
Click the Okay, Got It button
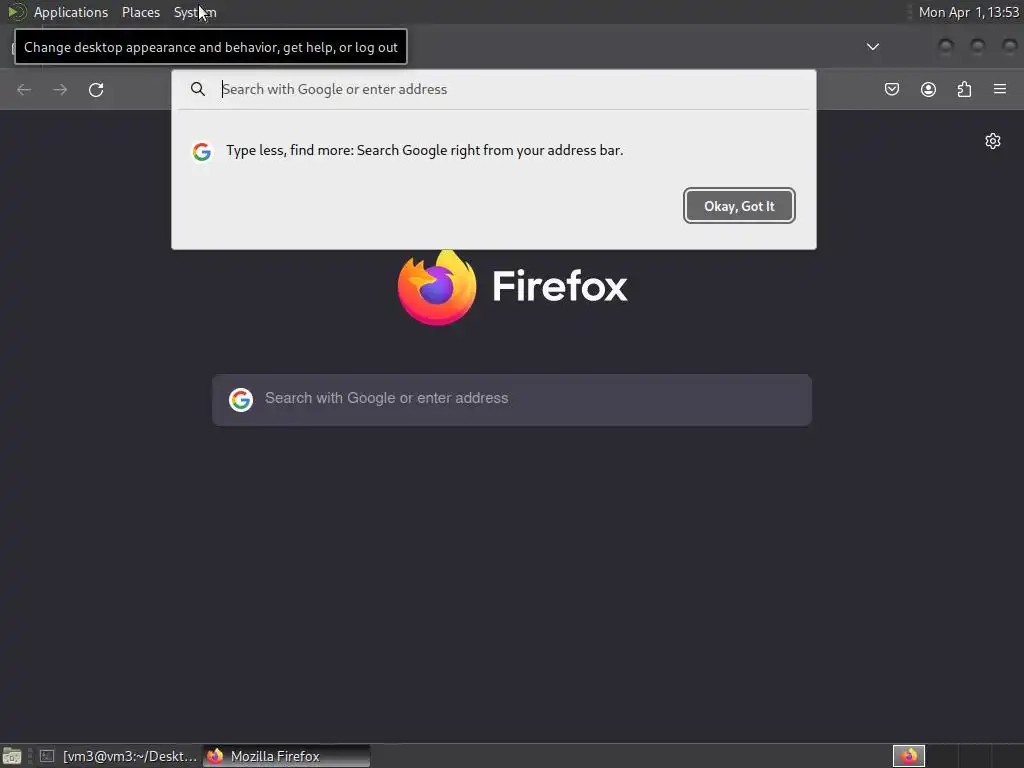[x=739, y=206]
